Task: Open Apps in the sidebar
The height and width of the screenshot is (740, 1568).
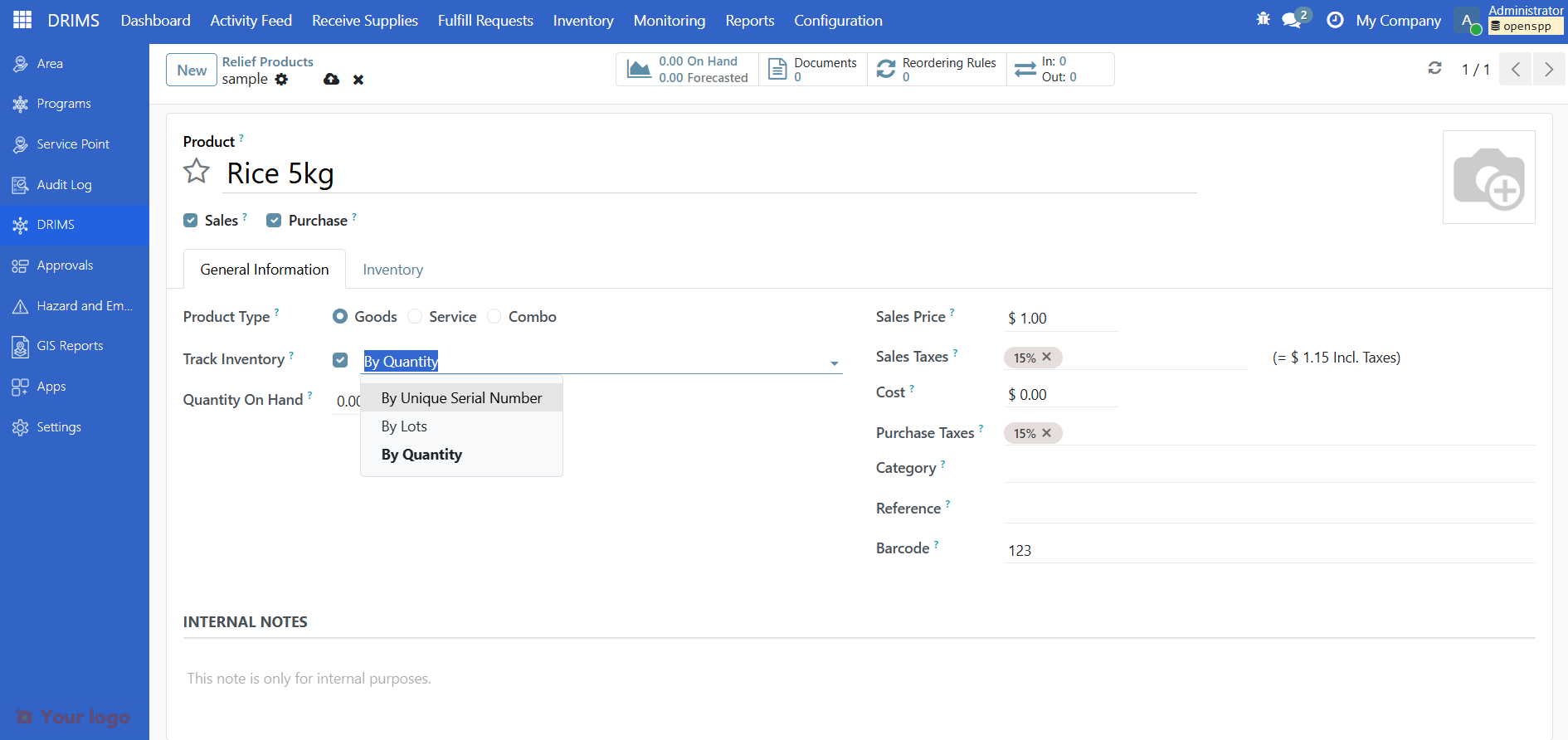Action: [75, 387]
